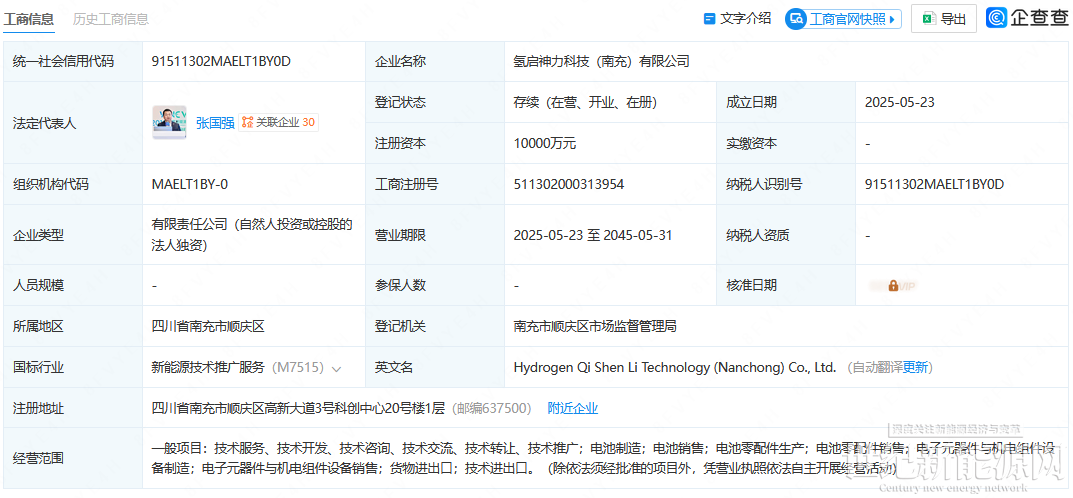Screen dimensions: 1073x498
Task: Open 工商官网快照 snapshot button
Action: (x=844, y=19)
